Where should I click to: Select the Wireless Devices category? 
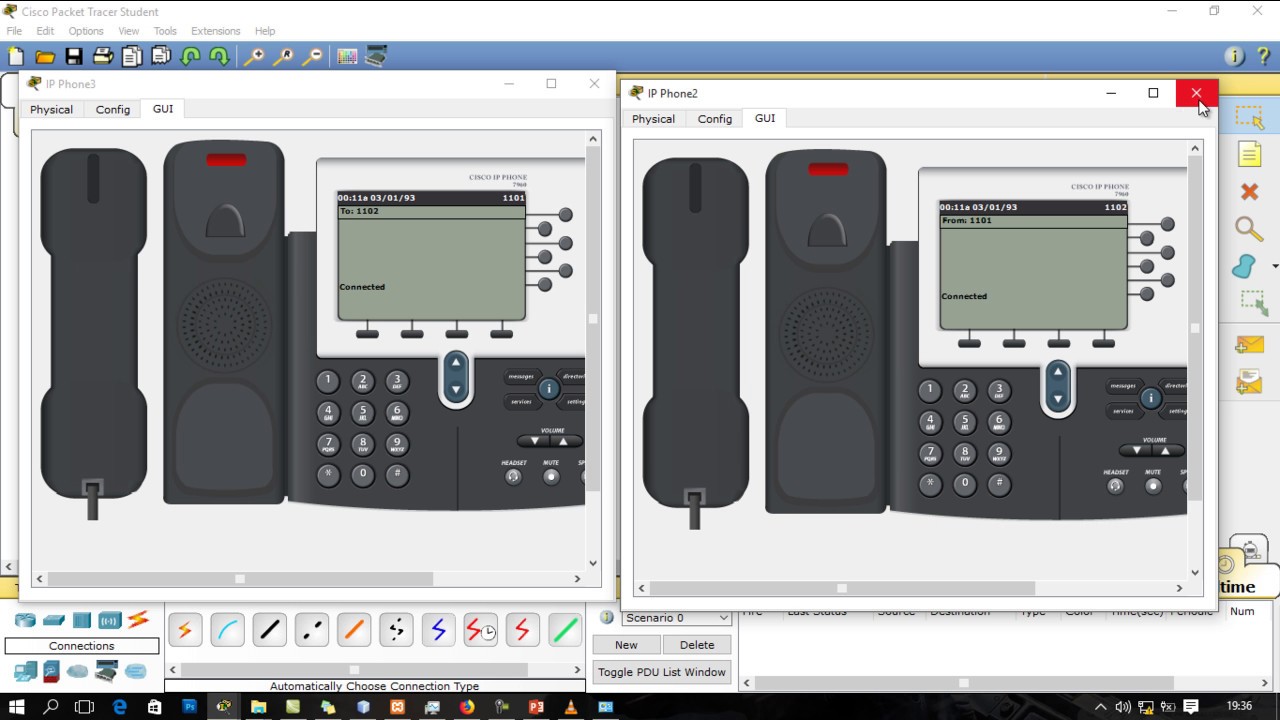click(109, 620)
